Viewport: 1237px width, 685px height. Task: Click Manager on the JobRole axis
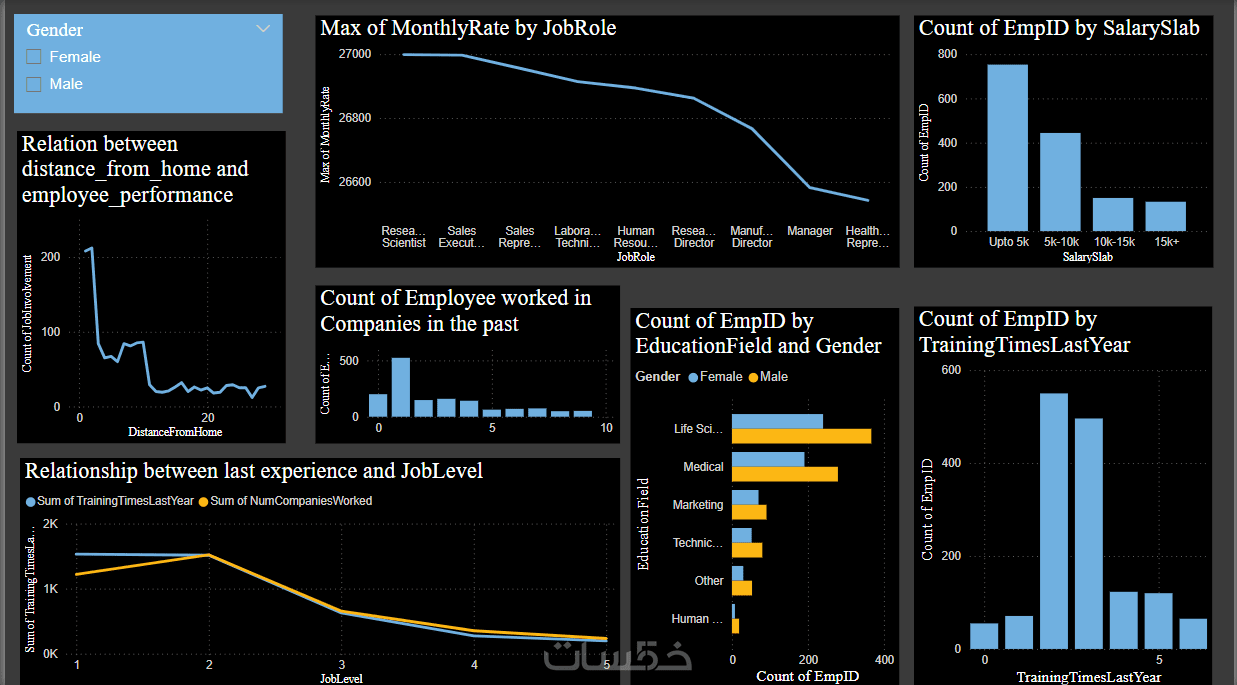click(x=810, y=231)
